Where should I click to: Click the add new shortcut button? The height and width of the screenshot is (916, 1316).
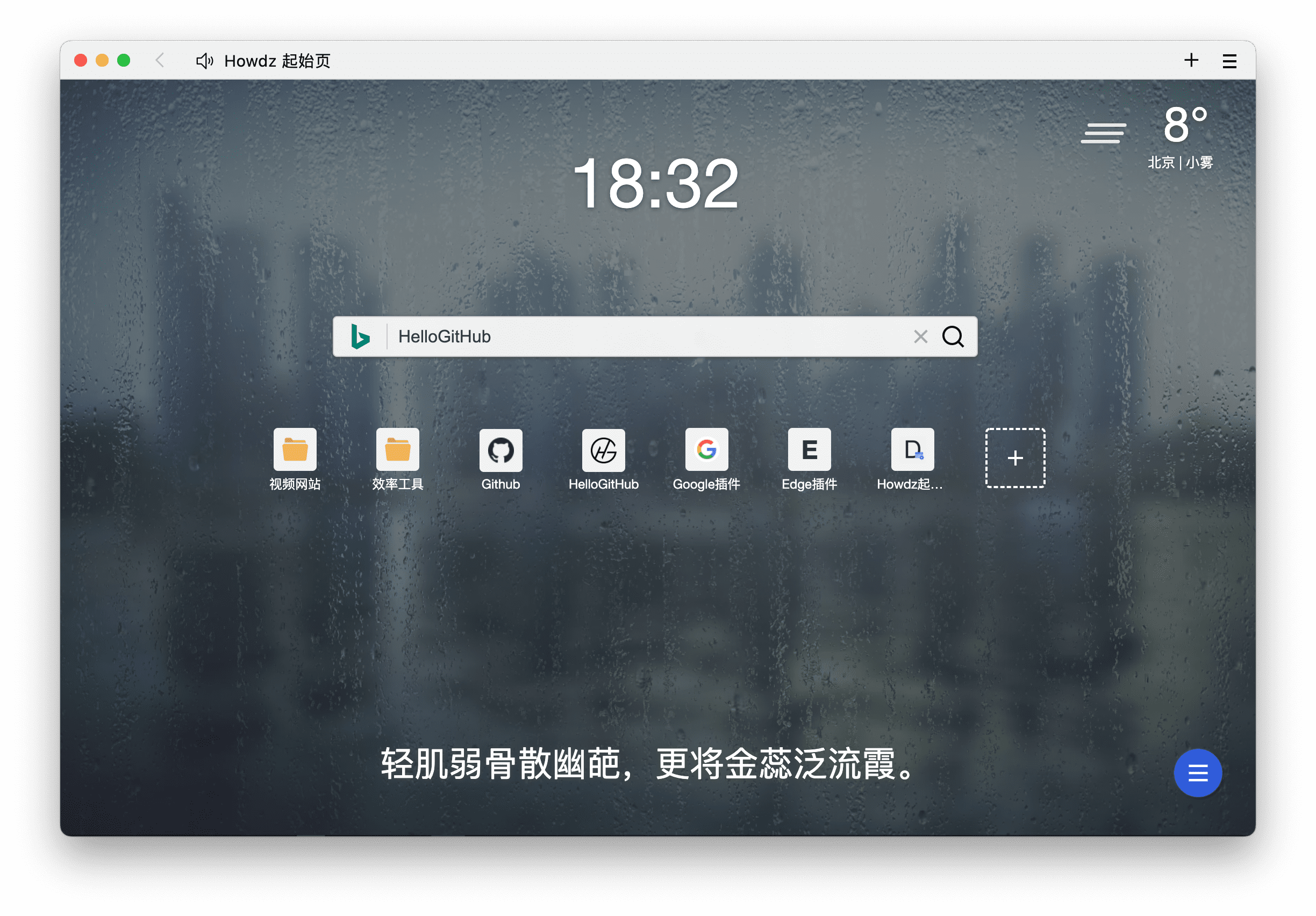(1013, 458)
